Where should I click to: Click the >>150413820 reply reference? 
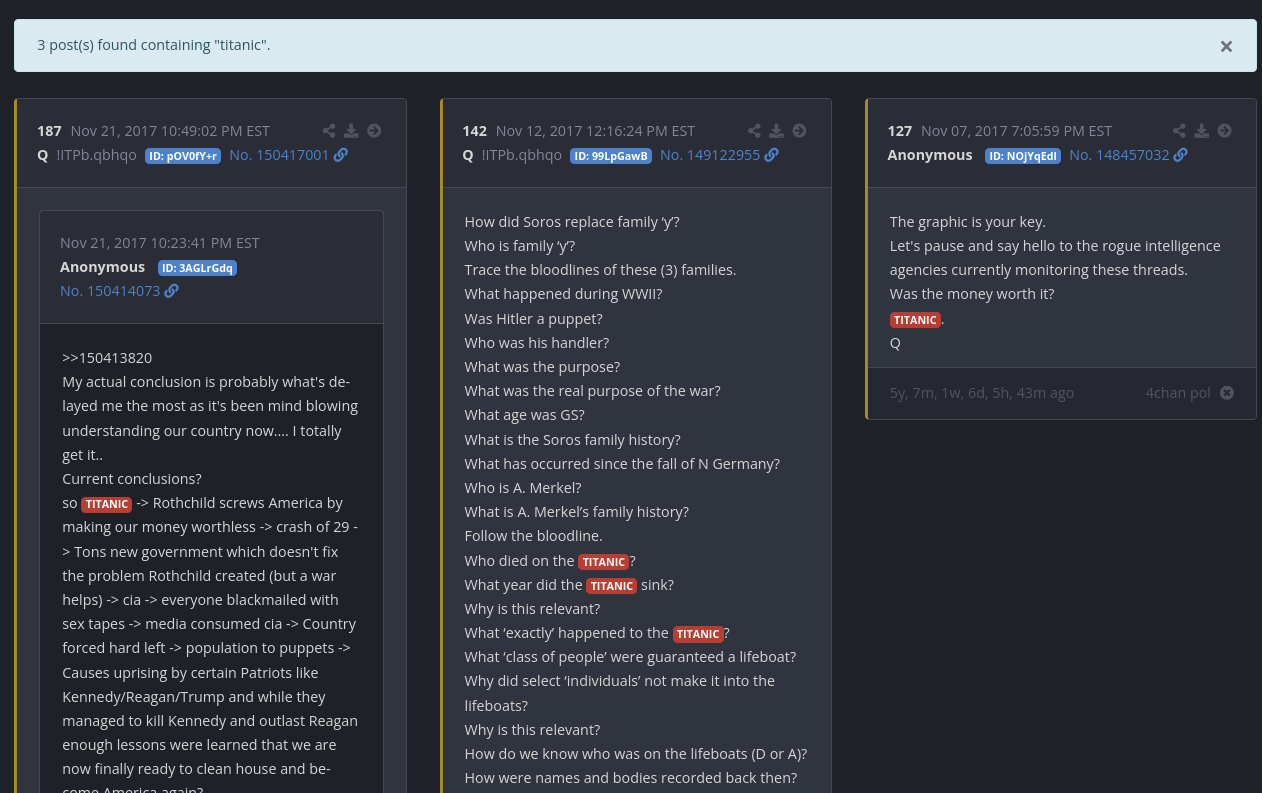tap(107, 358)
